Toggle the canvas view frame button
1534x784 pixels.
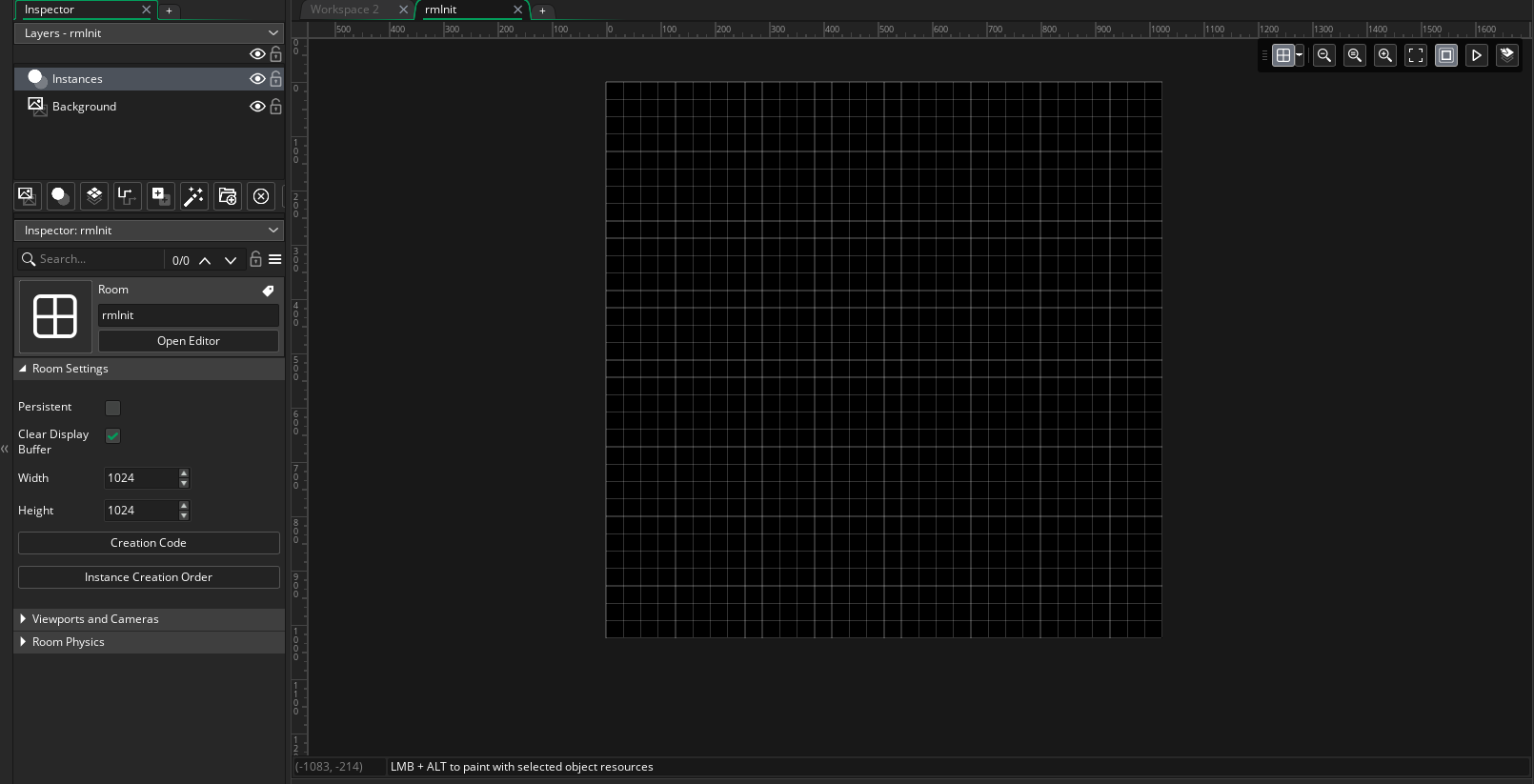[x=1446, y=55]
